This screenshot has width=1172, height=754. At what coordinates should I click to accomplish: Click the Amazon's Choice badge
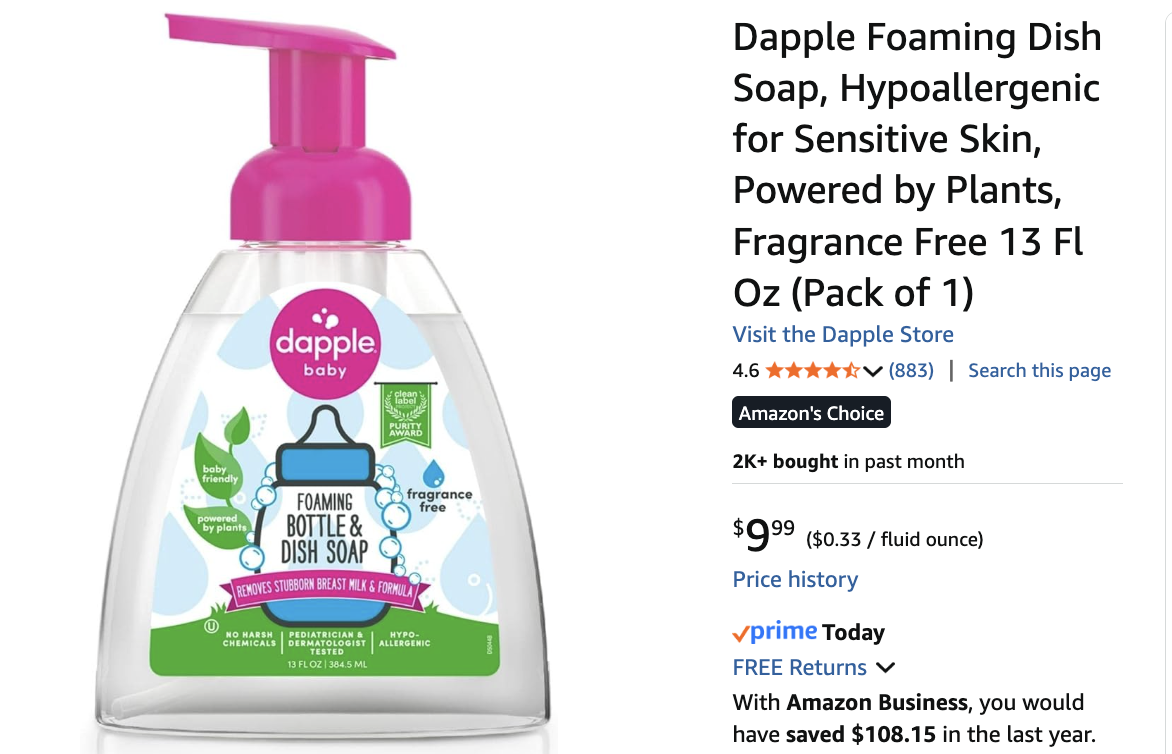click(811, 412)
